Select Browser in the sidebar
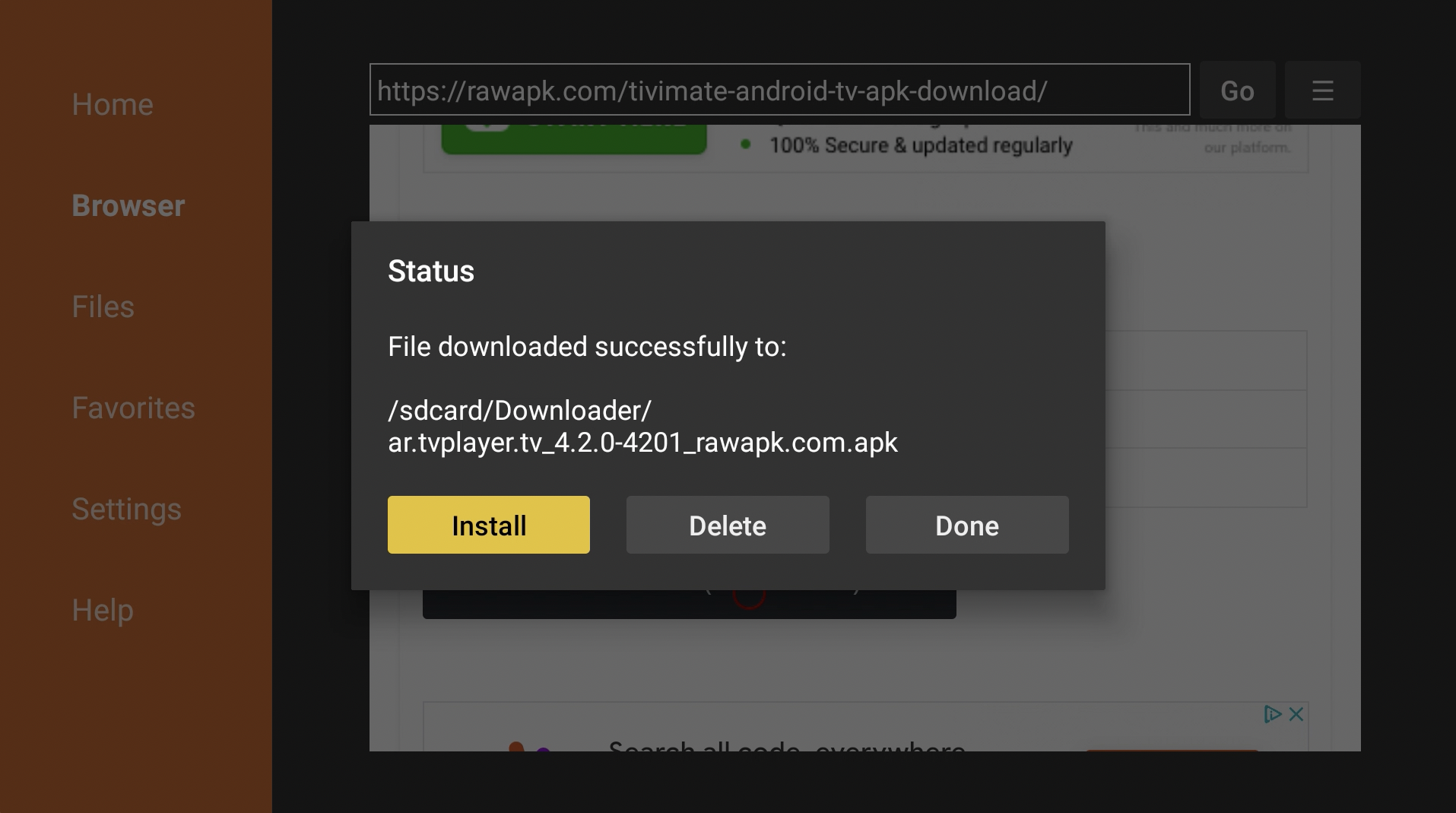1456x813 pixels. tap(128, 205)
